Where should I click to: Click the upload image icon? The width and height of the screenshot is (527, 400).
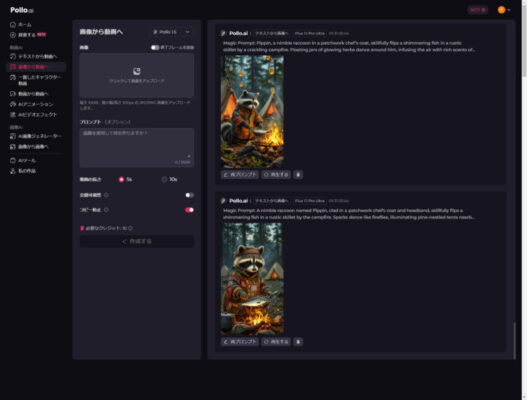tap(136, 71)
